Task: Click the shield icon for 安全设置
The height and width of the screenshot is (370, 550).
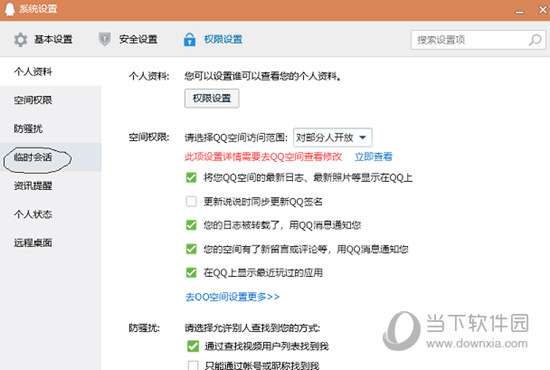Action: point(105,39)
